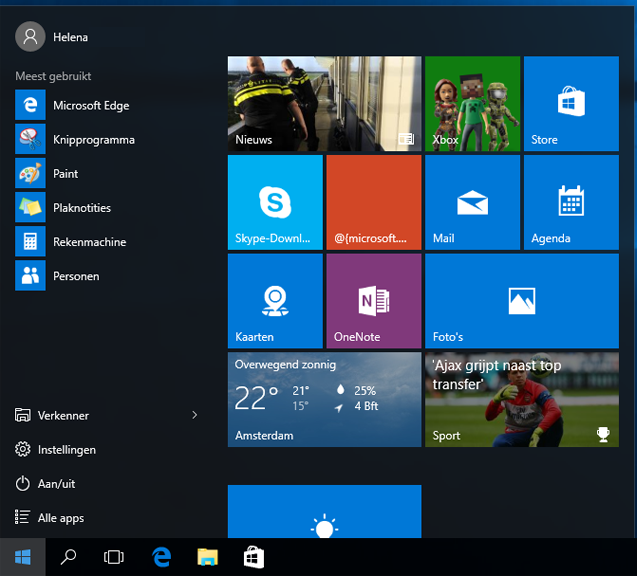Screen dimensions: 637x576
Task: Open File Explorer from the taskbar
Action: click(208, 557)
